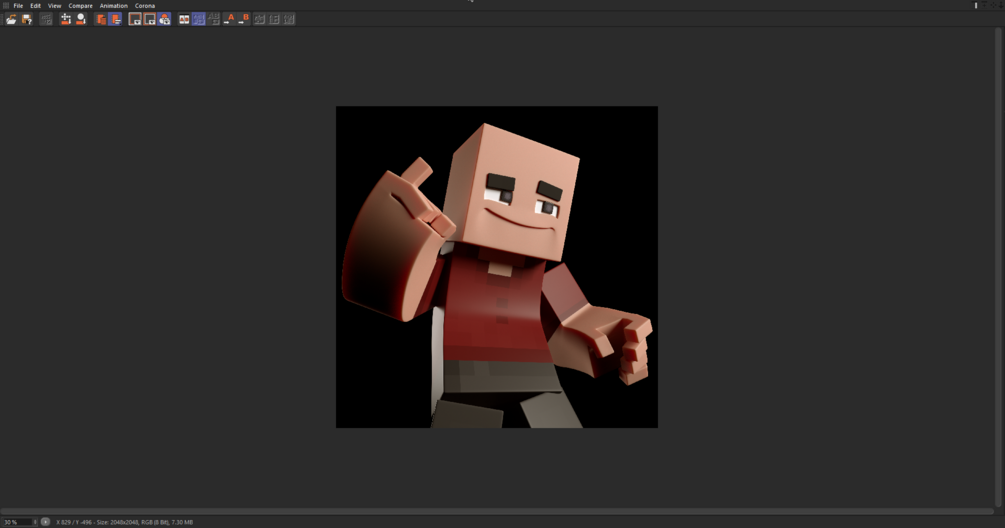
Task: Click the white-framed square display icon
Action: (135, 19)
